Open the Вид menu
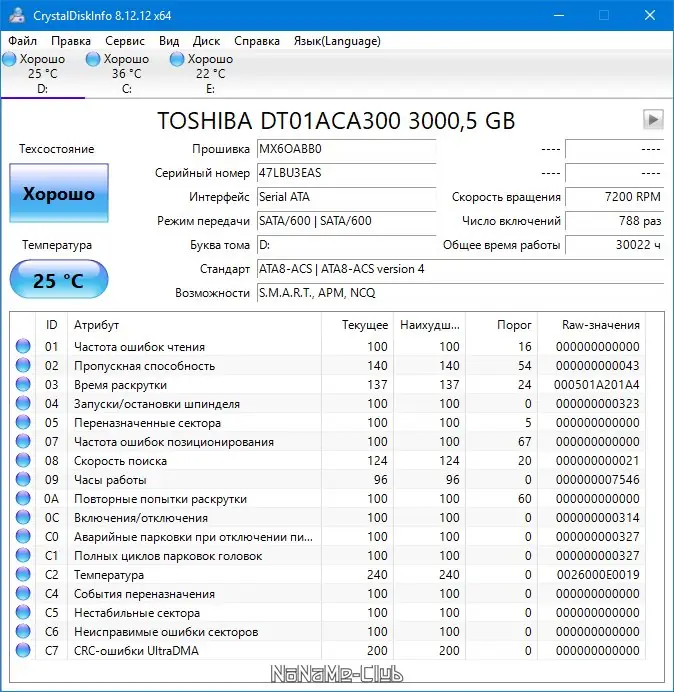Image resolution: width=674 pixels, height=692 pixels. tap(169, 41)
